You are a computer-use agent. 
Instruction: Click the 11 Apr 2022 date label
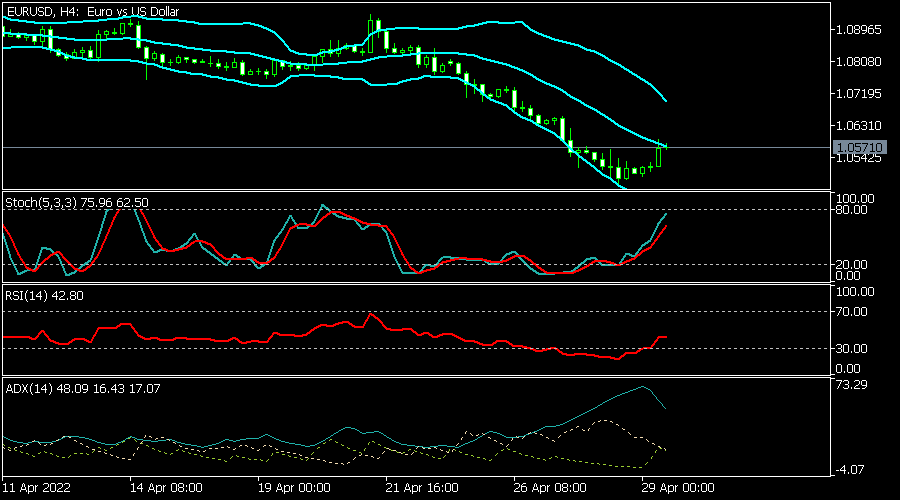(x=37, y=487)
